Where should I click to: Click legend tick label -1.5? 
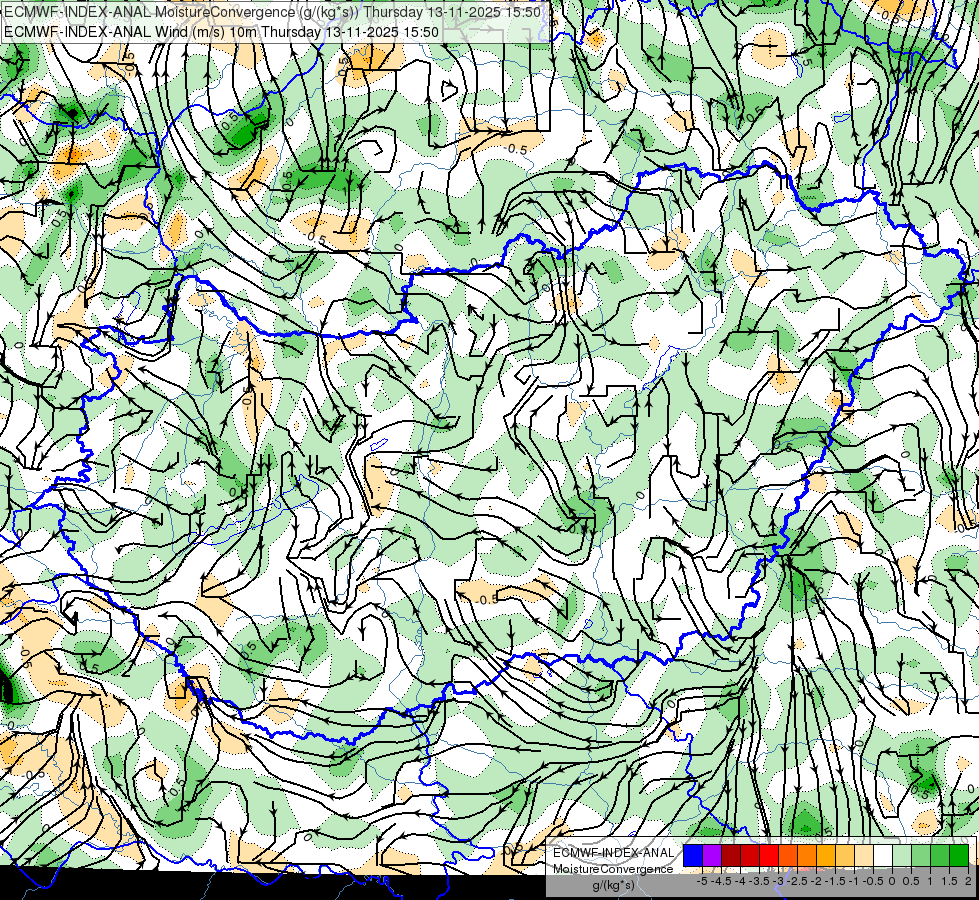coord(835,881)
